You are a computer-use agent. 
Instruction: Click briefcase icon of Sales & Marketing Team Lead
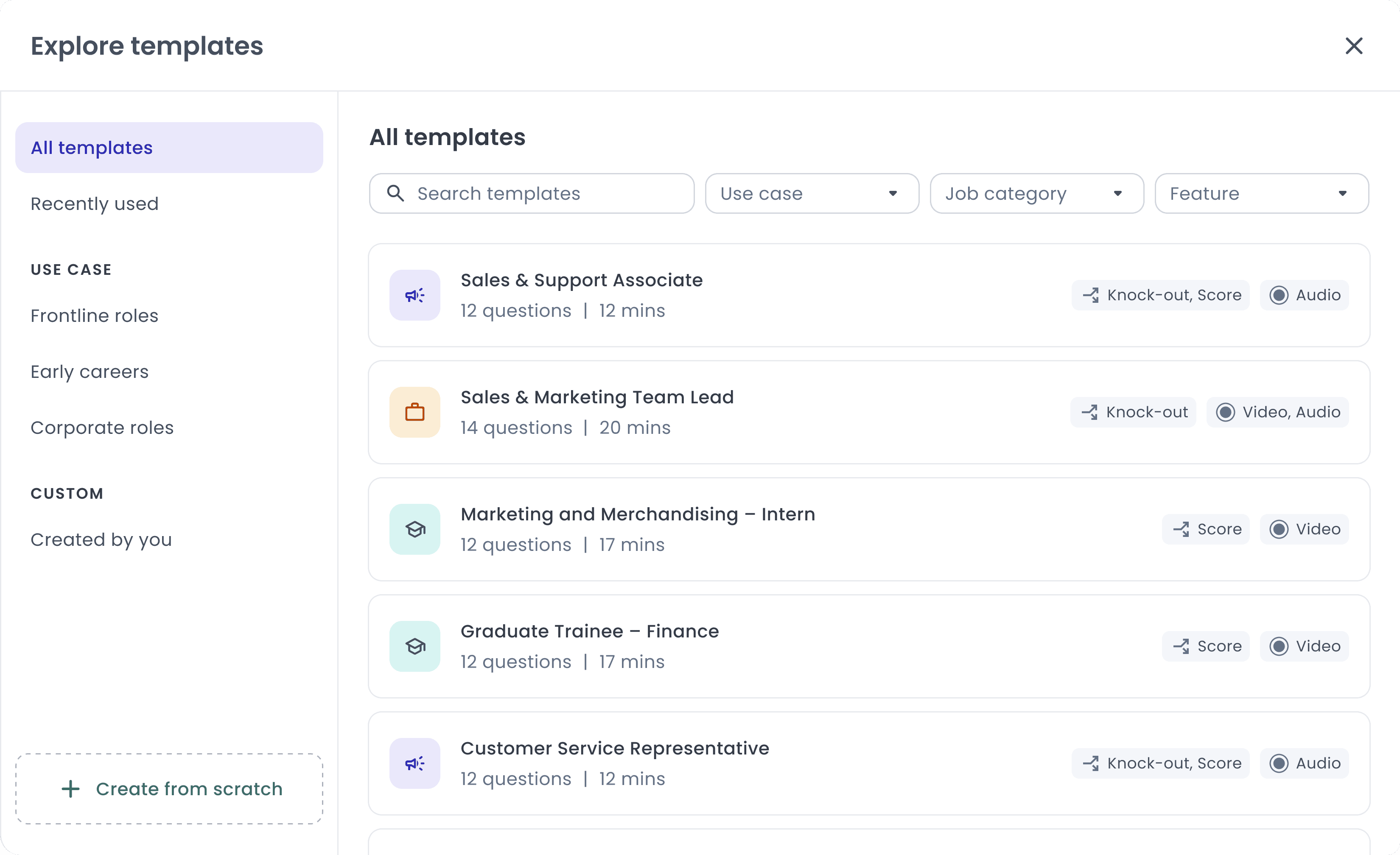(414, 412)
